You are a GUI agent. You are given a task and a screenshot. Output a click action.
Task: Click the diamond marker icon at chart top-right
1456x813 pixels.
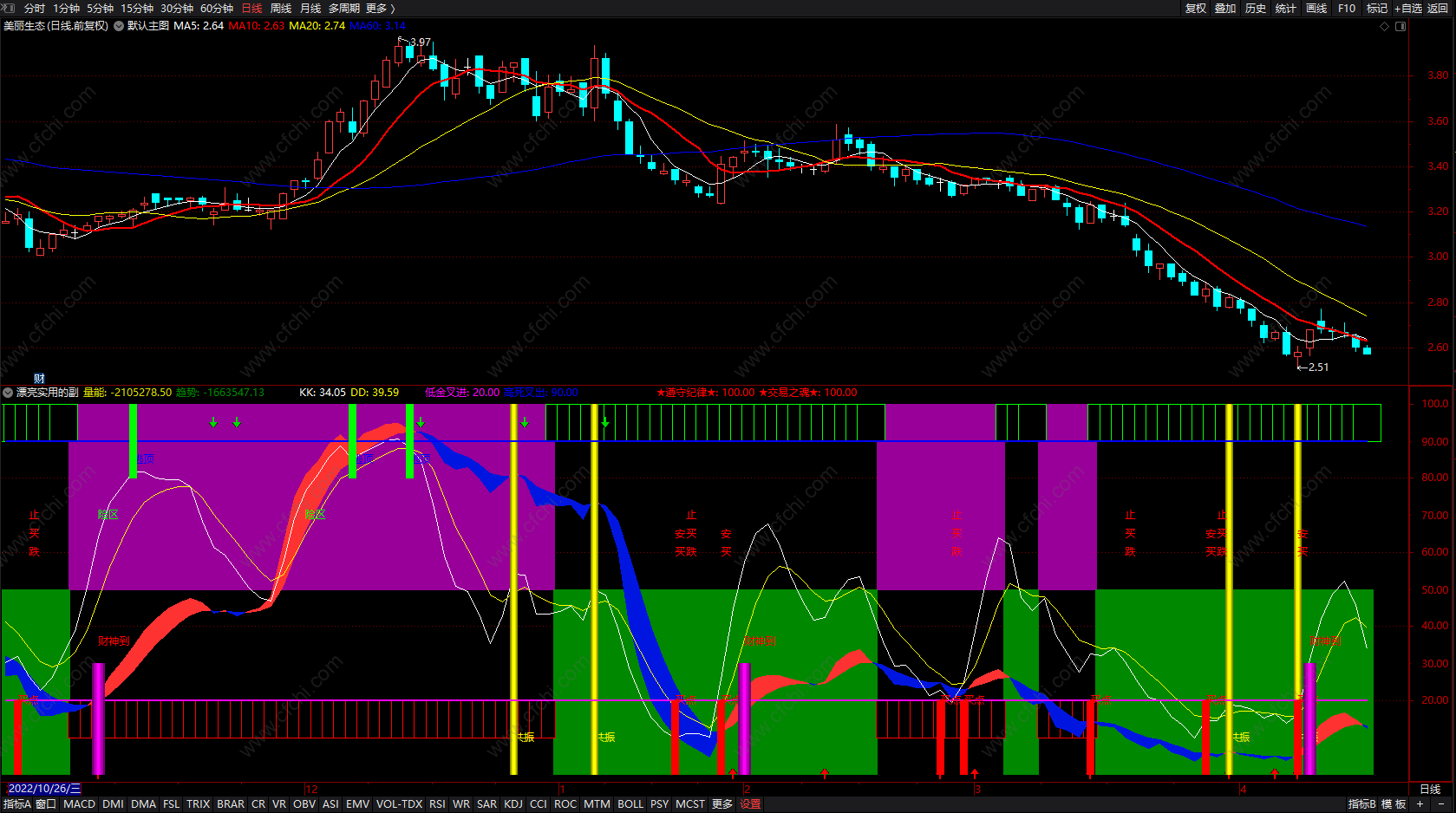[x=1385, y=26]
